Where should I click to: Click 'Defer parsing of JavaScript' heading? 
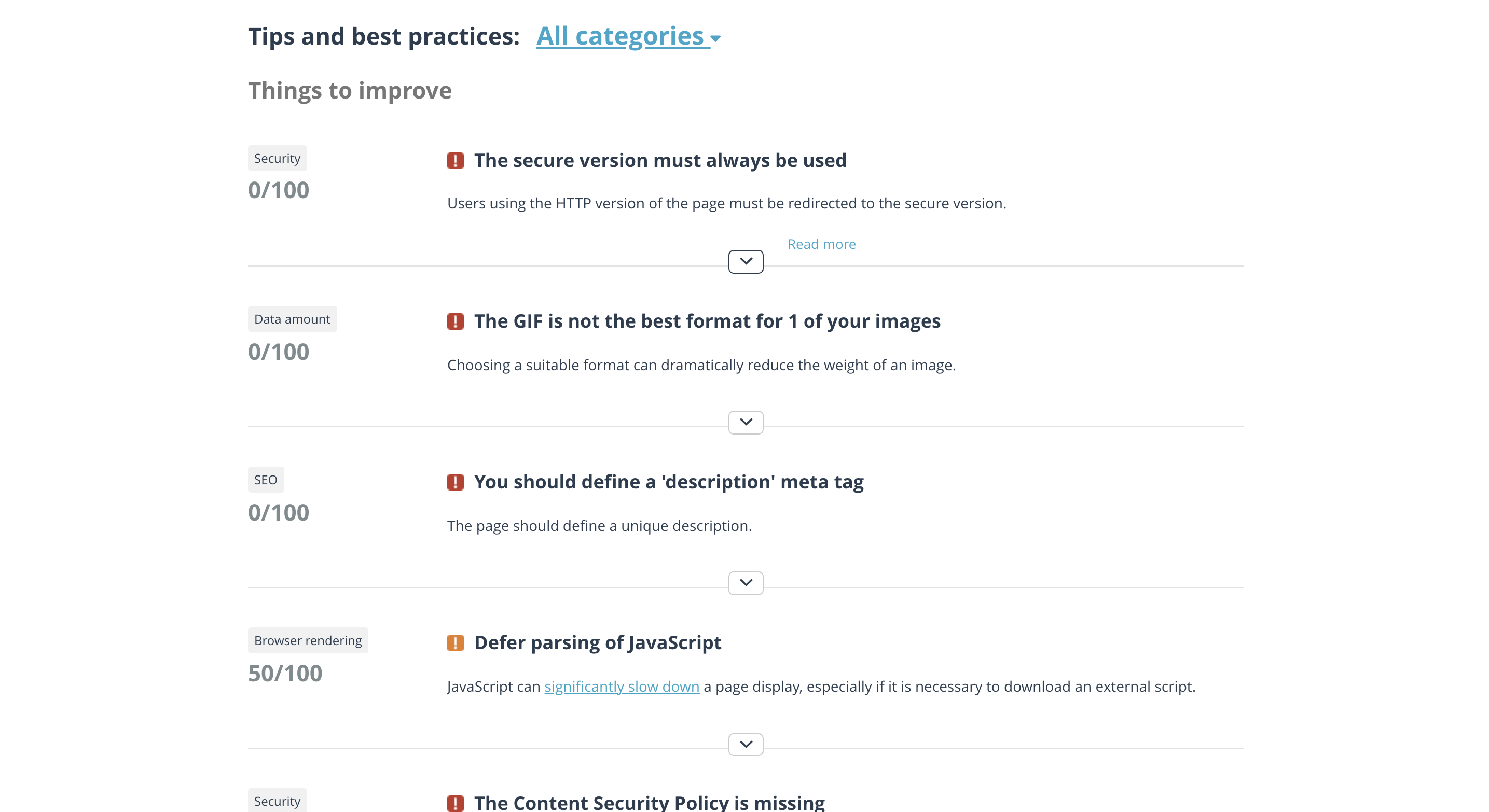597,642
